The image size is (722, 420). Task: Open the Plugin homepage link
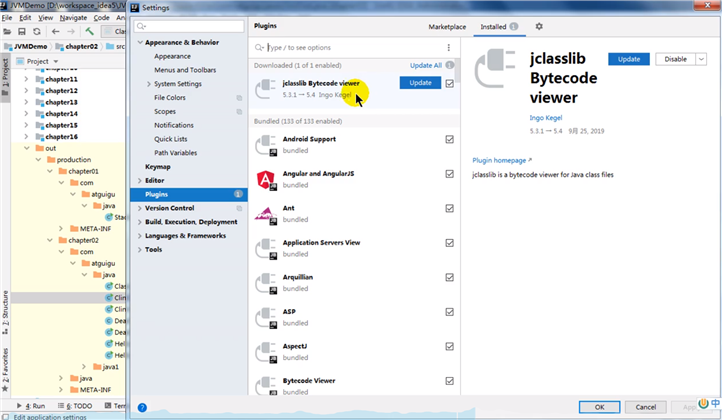pyautogui.click(x=501, y=160)
